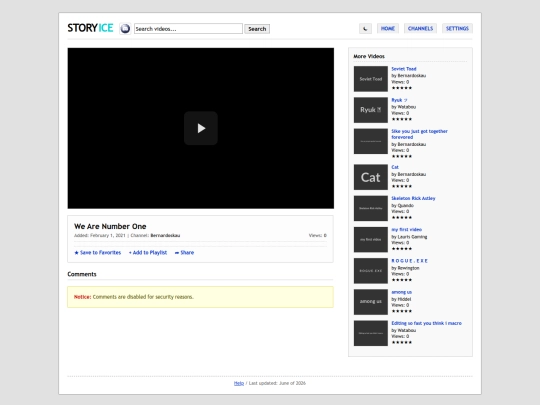Screen dimensions: 540x405
Task: Open 'Editing so fast you think I macro' link
Action: (426, 323)
